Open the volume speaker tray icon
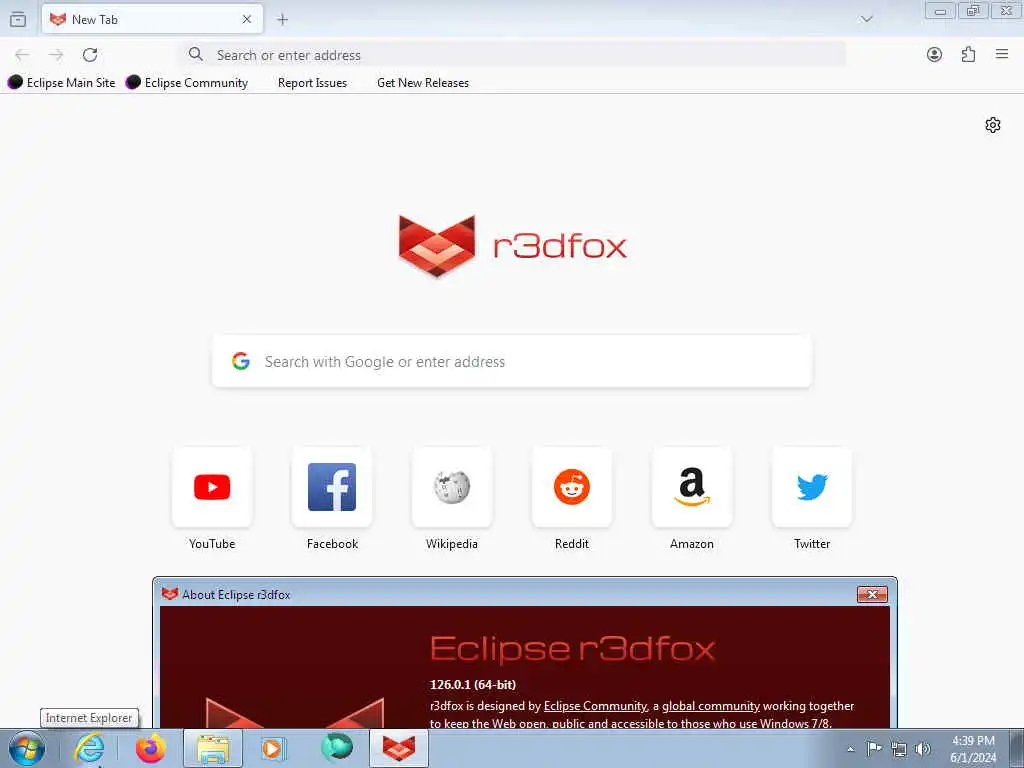Image resolution: width=1024 pixels, height=768 pixels. (x=923, y=749)
